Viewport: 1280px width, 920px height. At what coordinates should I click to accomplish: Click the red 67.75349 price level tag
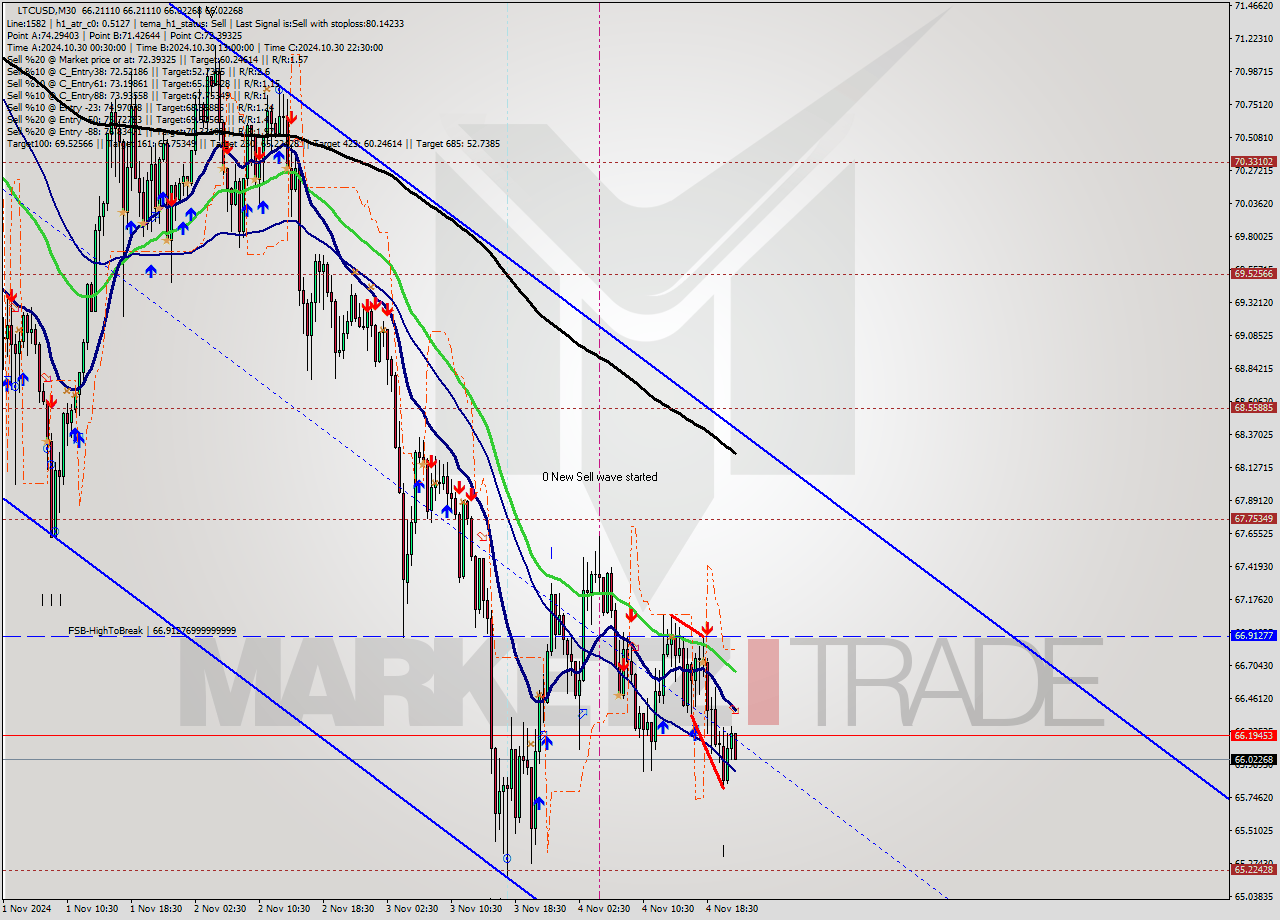click(x=1253, y=518)
